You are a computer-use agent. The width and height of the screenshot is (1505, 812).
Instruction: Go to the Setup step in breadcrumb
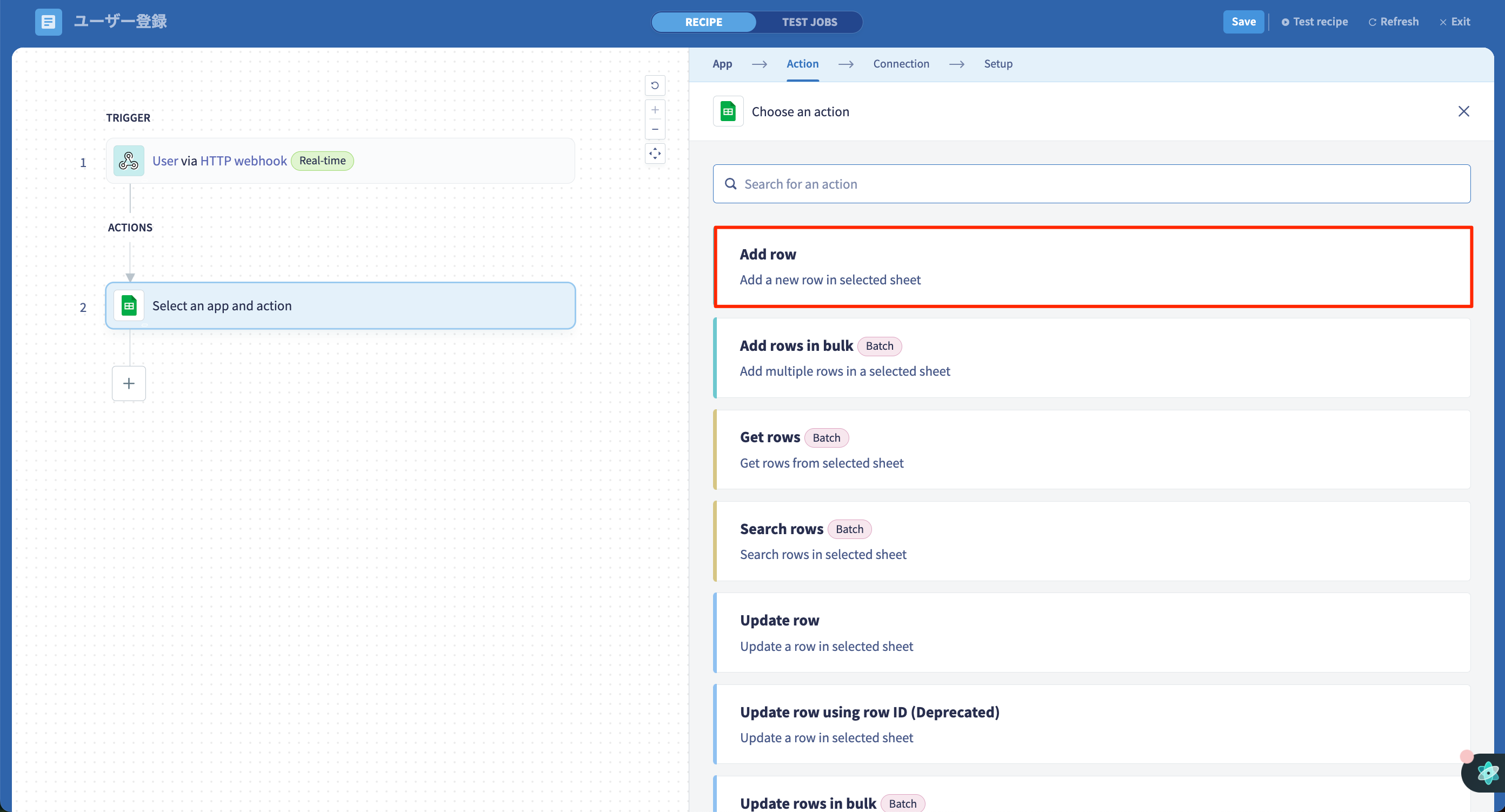pos(998,64)
